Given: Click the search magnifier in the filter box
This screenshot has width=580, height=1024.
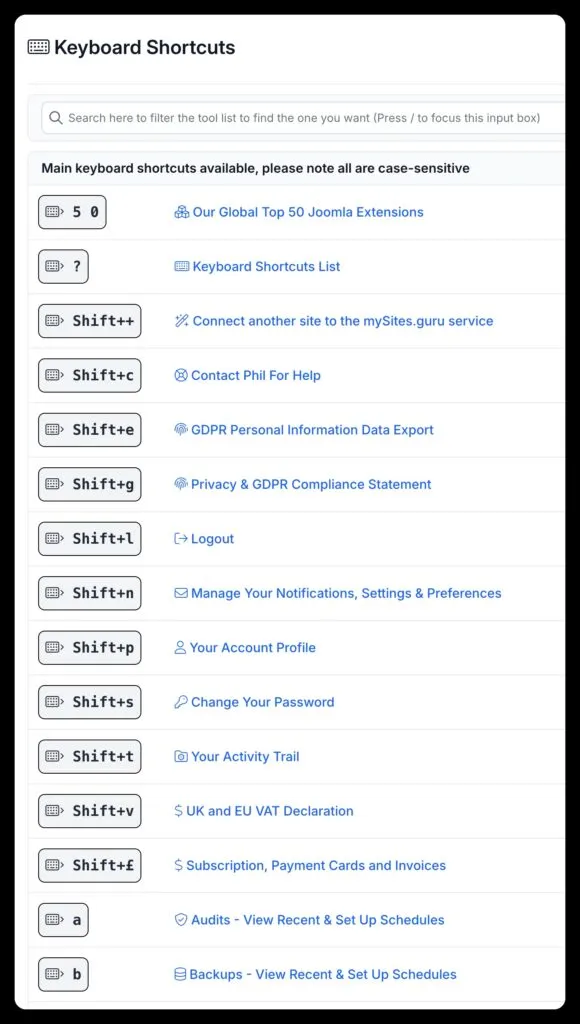Looking at the screenshot, I should [x=56, y=117].
